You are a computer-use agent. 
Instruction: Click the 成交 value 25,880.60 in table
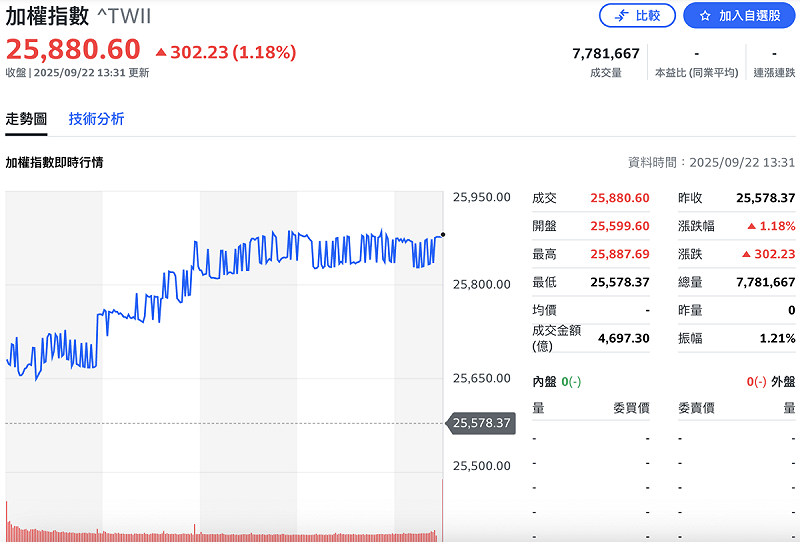(x=620, y=198)
